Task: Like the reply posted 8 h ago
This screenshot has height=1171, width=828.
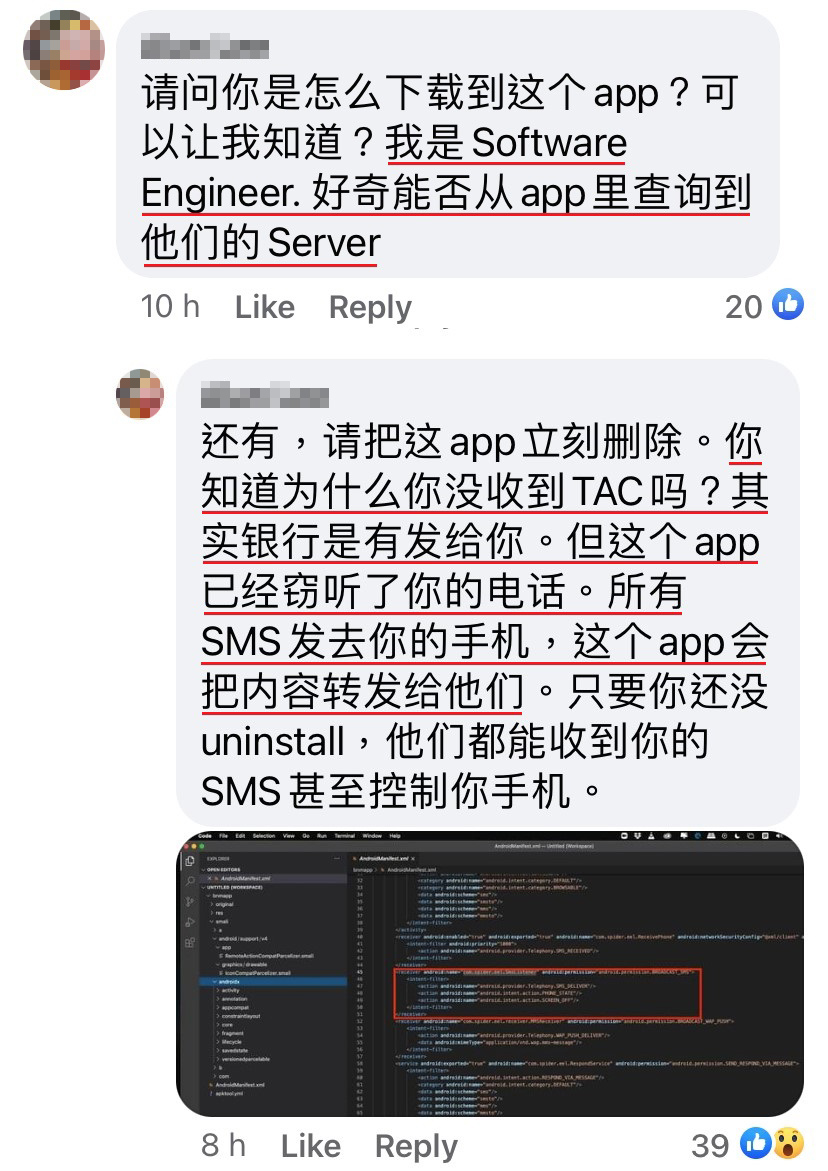Action: [311, 1146]
